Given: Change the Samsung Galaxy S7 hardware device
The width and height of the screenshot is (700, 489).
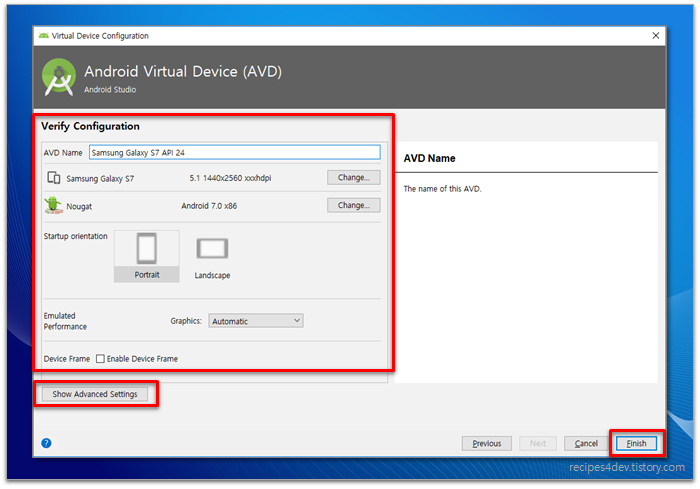Looking at the screenshot, I should click(354, 177).
